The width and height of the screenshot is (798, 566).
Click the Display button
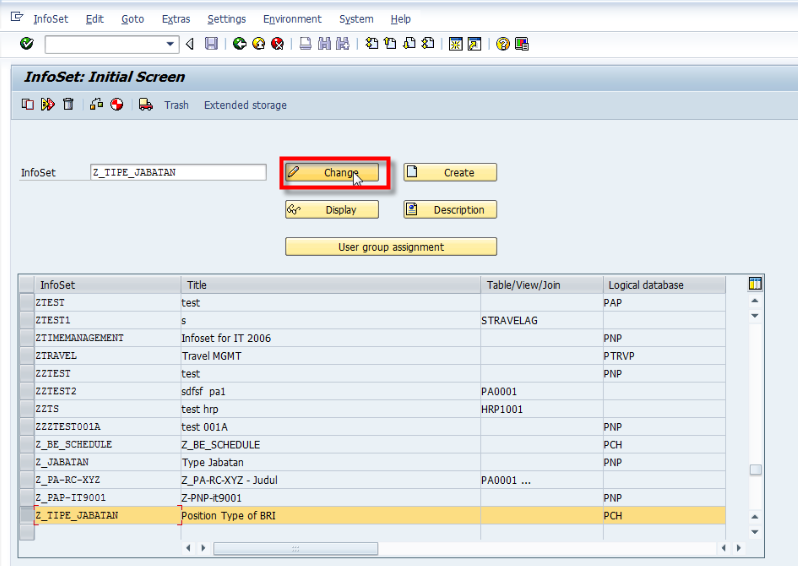click(332, 210)
